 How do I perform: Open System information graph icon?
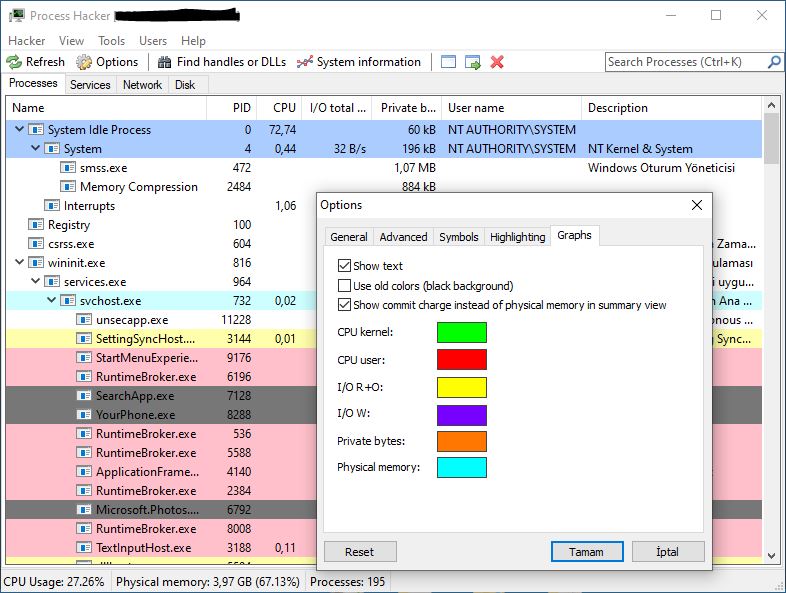[x=304, y=62]
